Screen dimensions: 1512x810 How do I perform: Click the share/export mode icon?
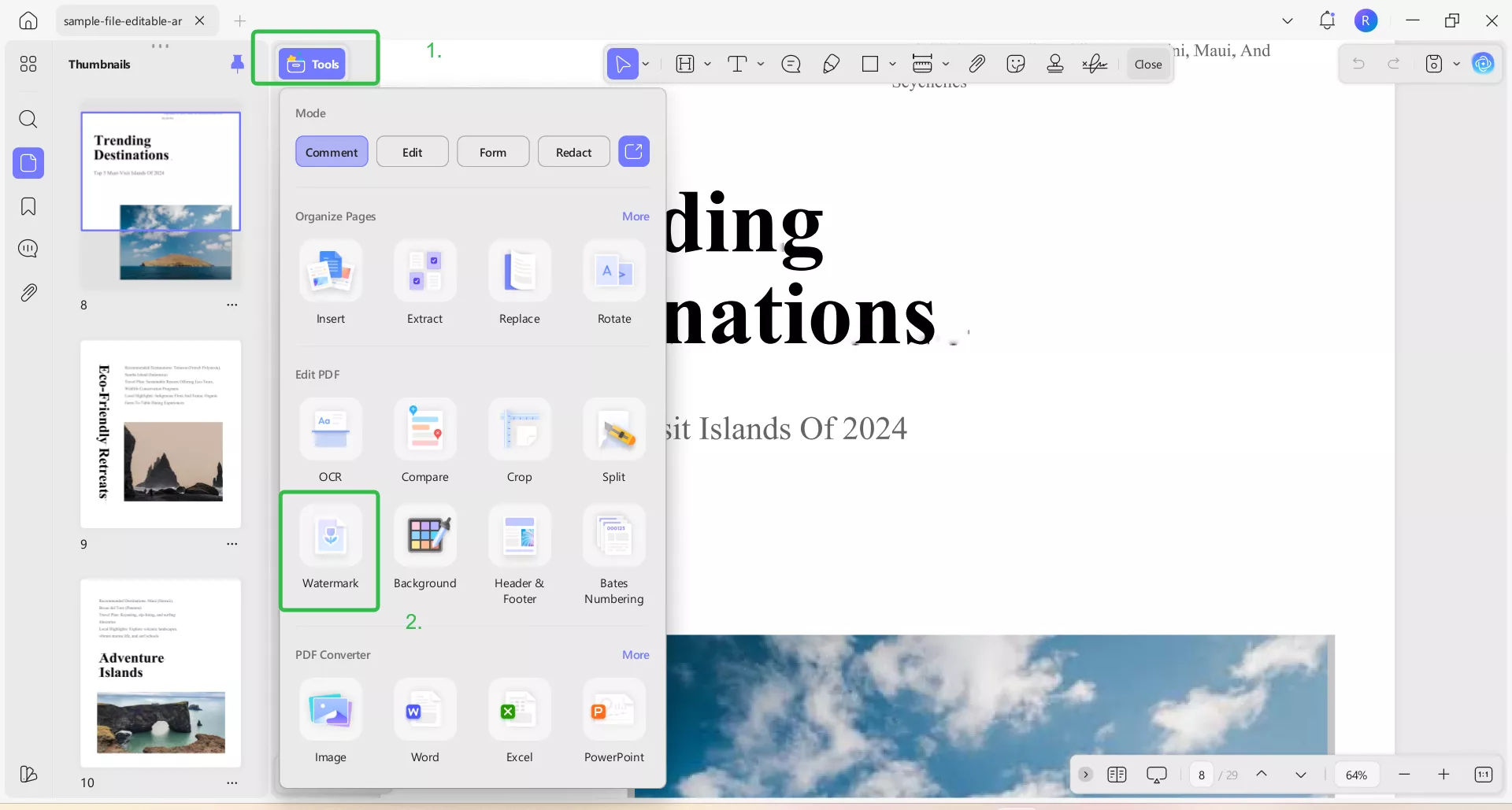point(634,151)
